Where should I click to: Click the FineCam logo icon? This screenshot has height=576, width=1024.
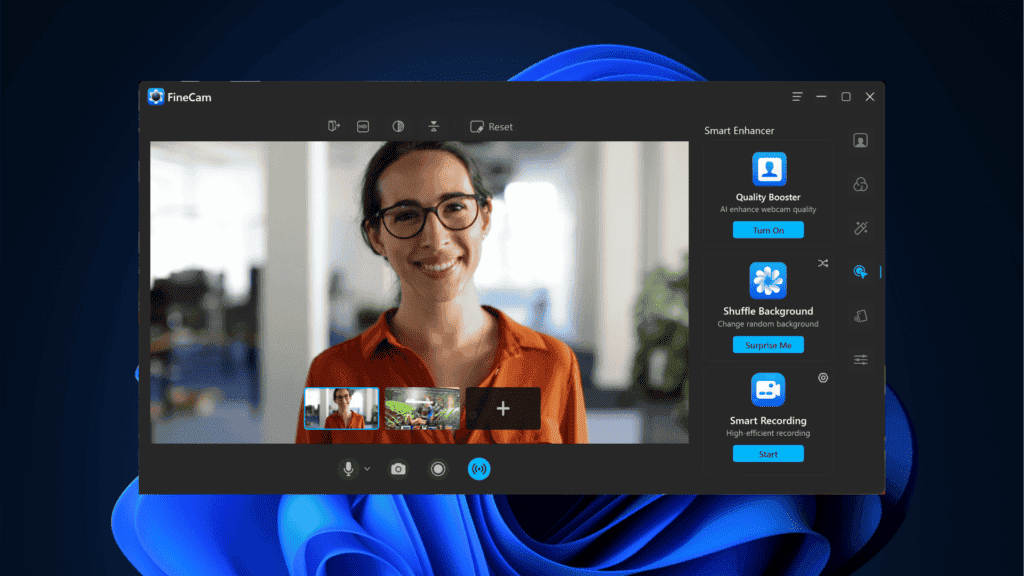[155, 97]
